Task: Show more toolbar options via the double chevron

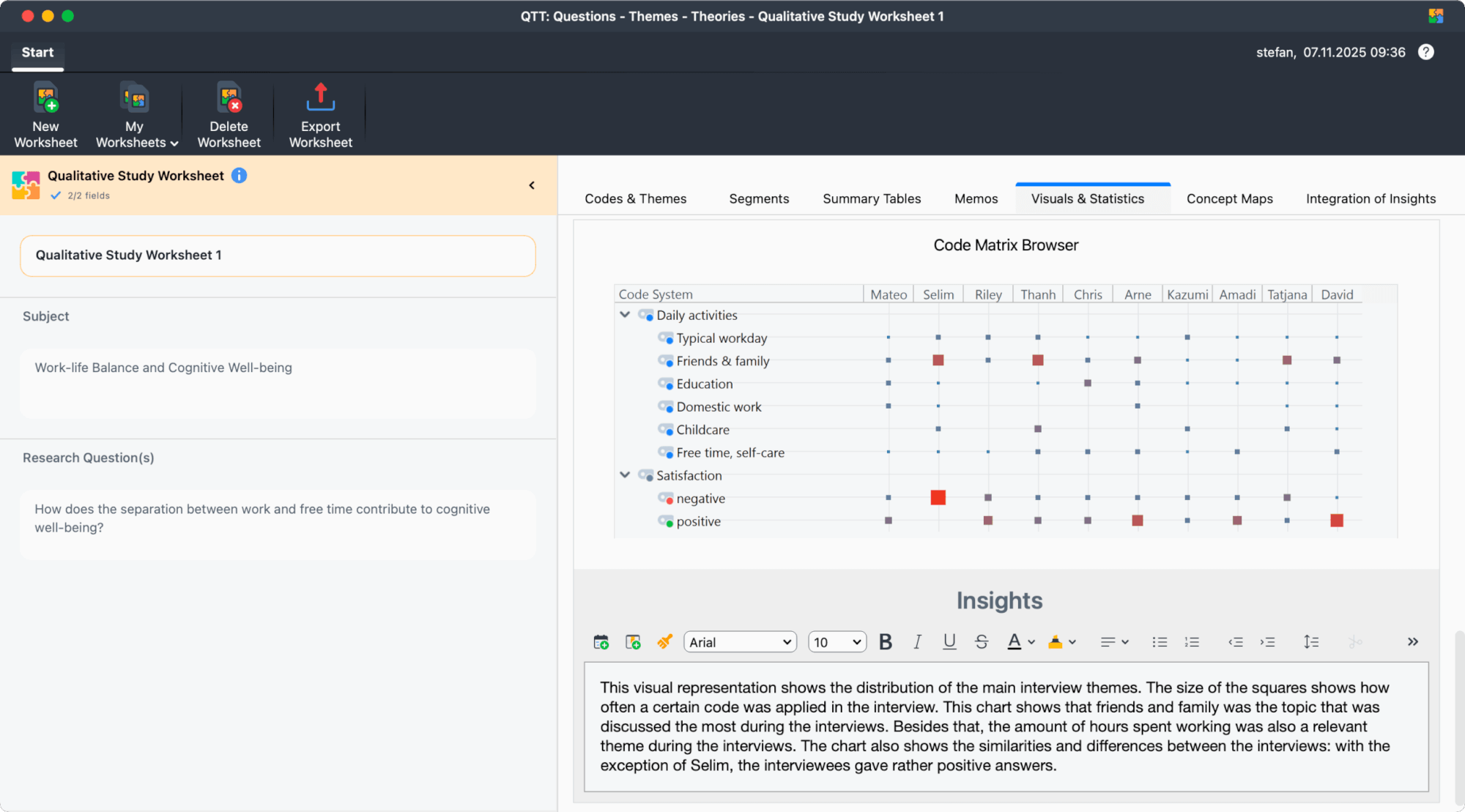Action: 1412,642
